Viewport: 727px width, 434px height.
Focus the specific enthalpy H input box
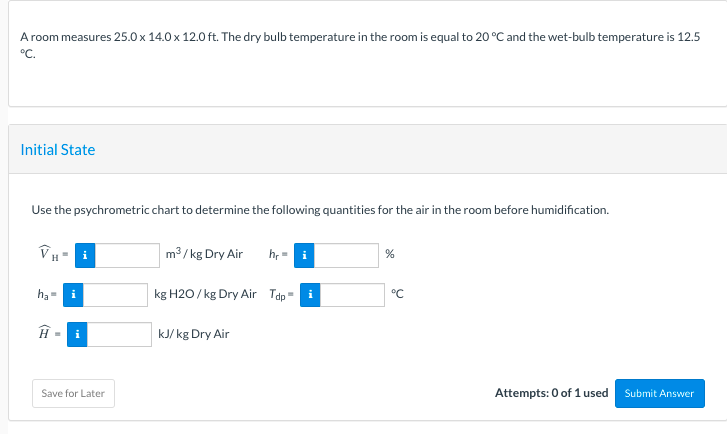(116, 333)
